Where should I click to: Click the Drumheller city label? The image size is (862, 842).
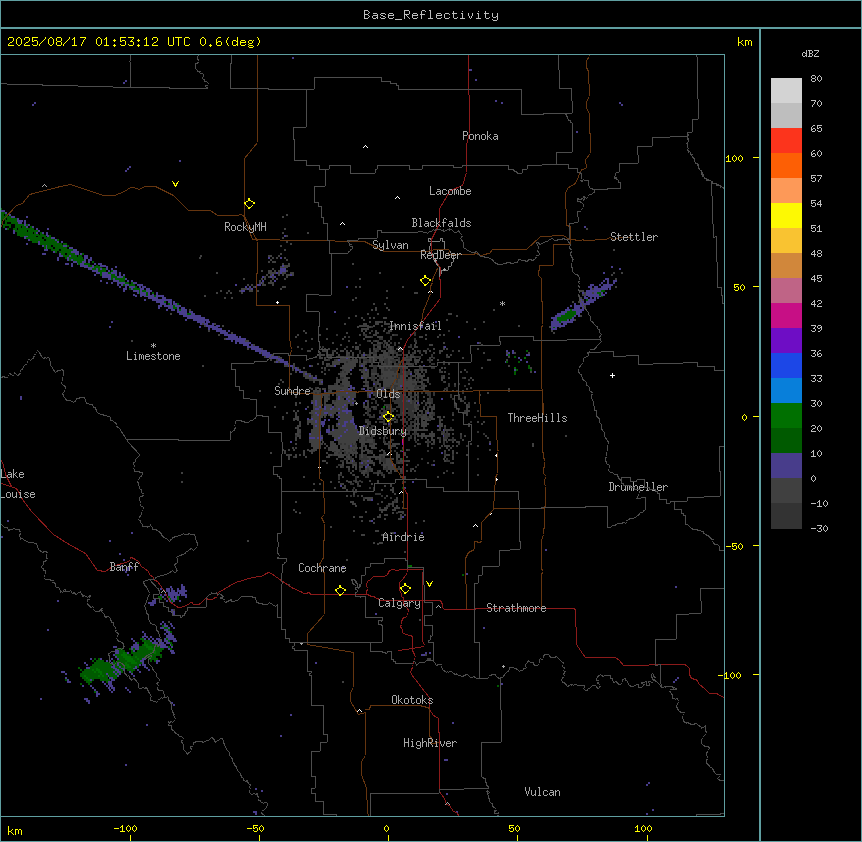coord(638,487)
